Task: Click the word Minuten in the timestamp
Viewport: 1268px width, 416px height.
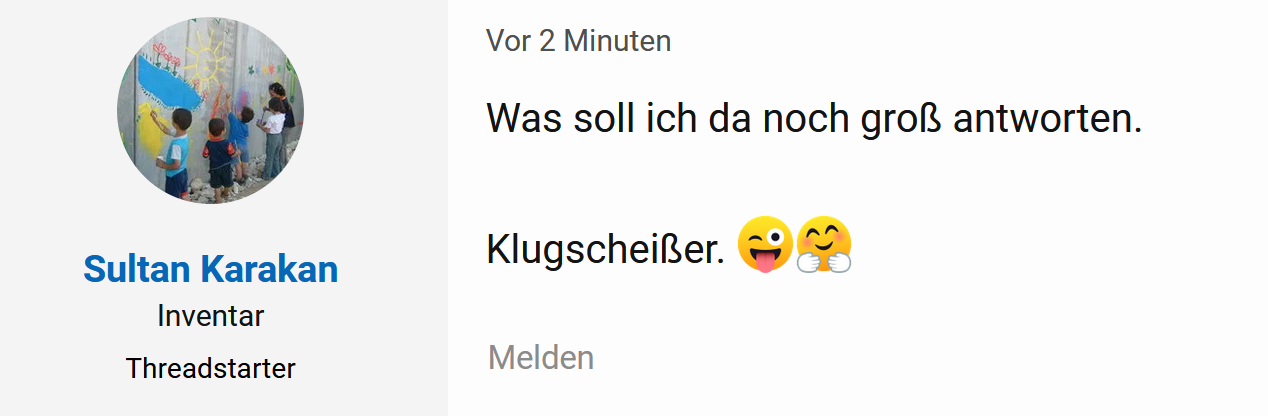Action: (x=618, y=41)
